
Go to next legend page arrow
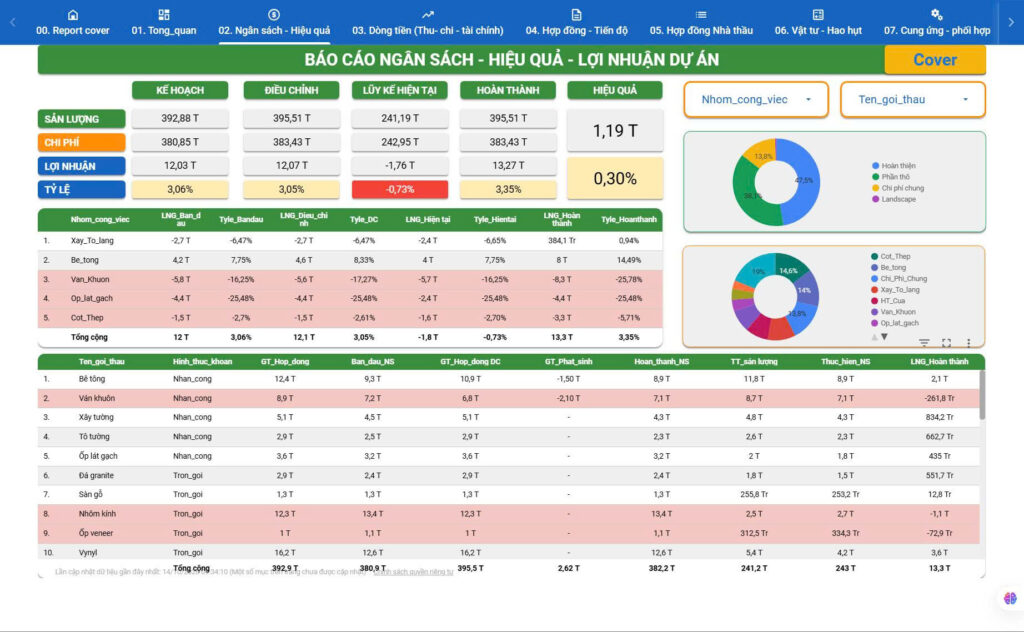pyautogui.click(x=884, y=337)
